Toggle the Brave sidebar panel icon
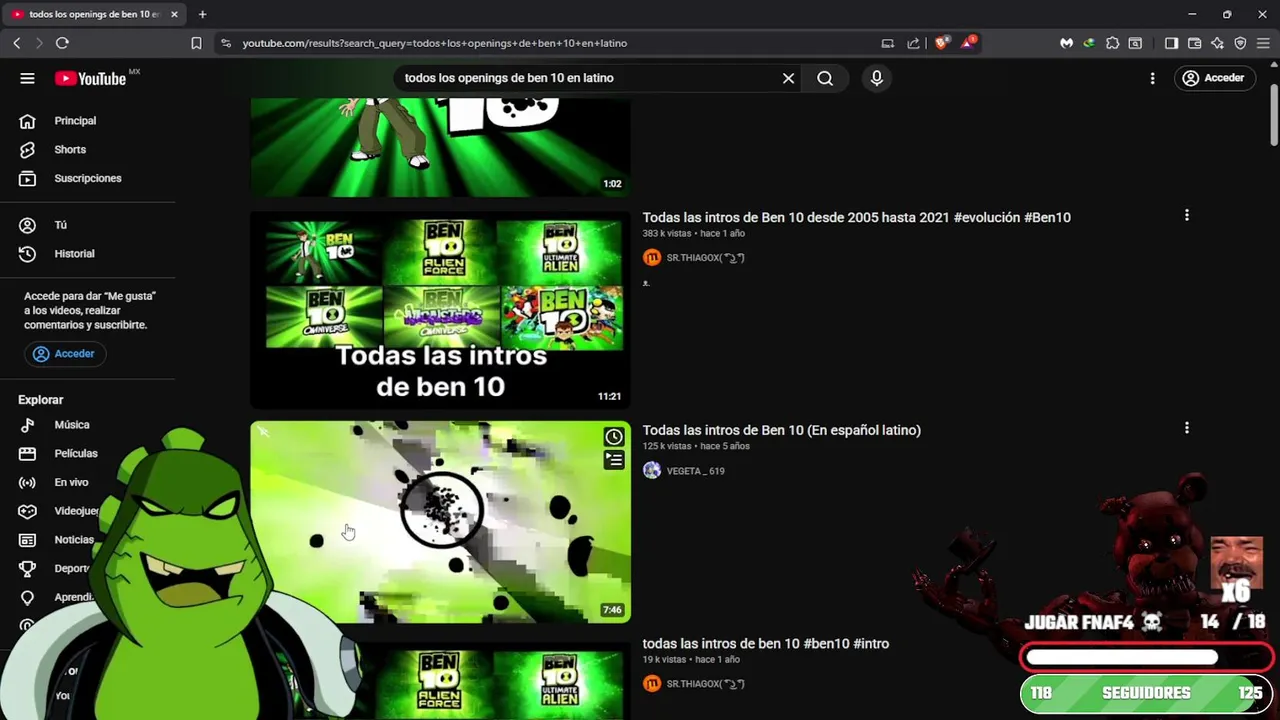The image size is (1280, 720). coord(1171,43)
